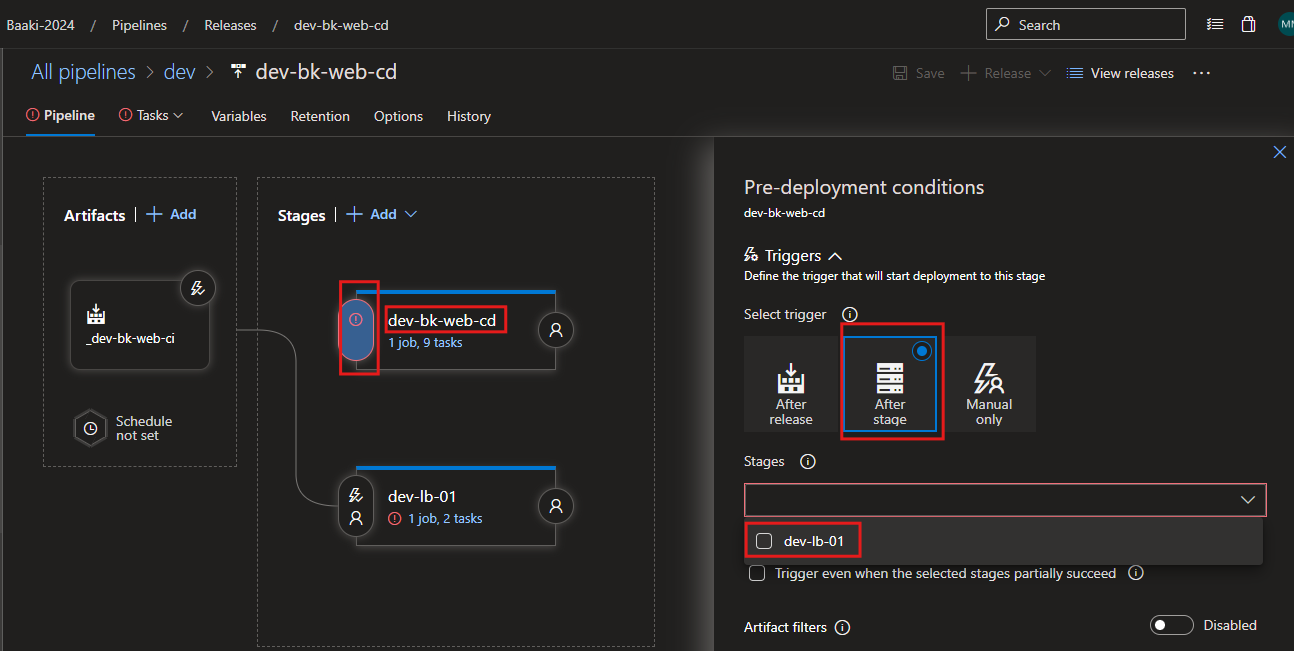Collapse the Triggers section
This screenshot has height=651, width=1294.
pos(835,256)
